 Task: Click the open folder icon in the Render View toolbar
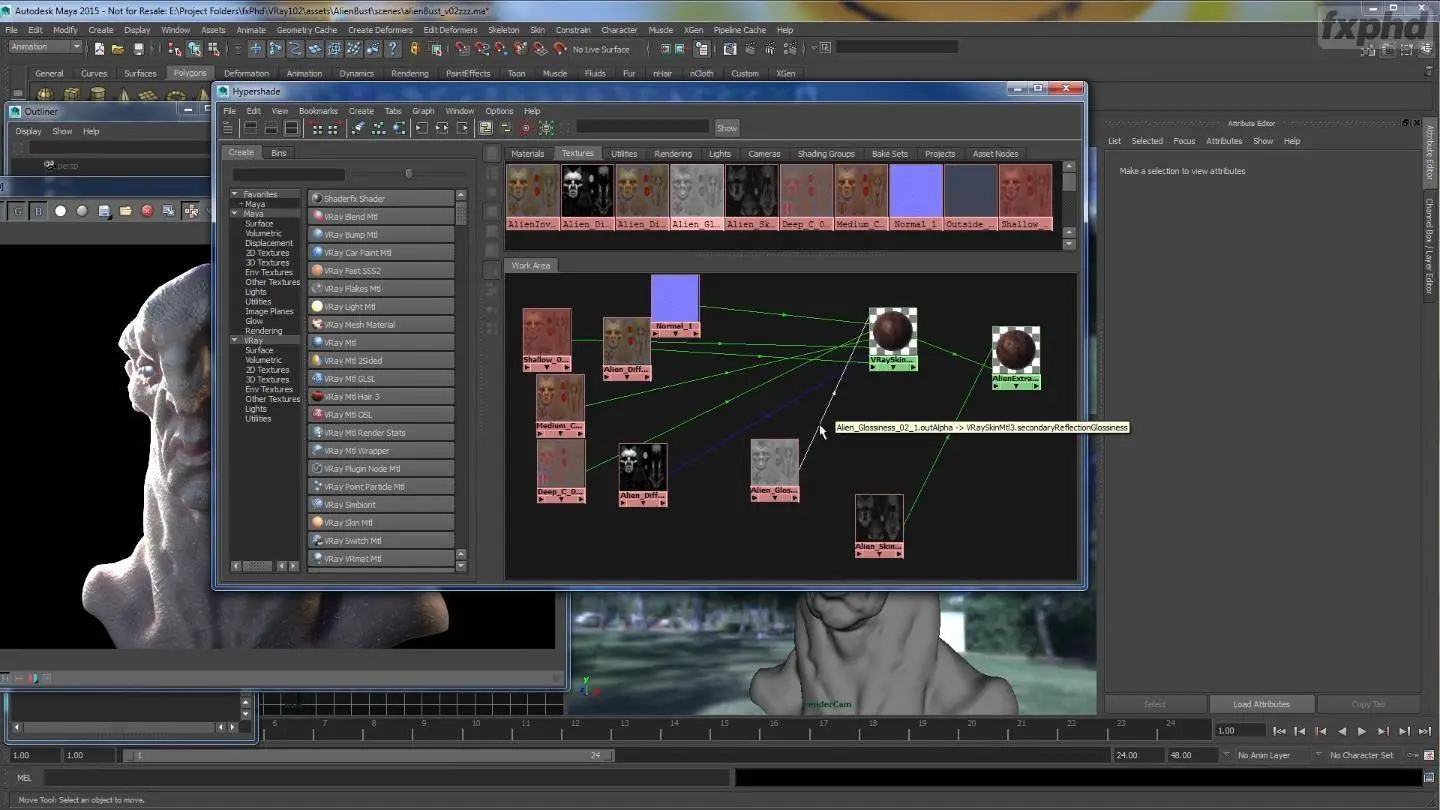coord(125,211)
